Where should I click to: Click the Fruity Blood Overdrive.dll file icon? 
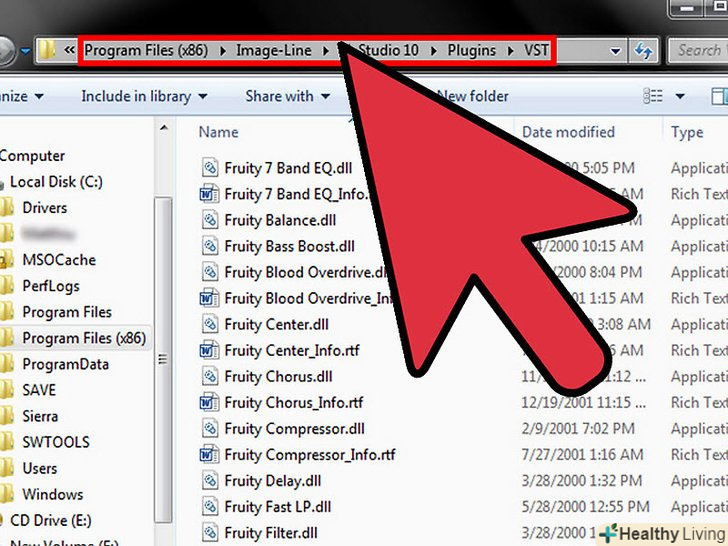tap(210, 272)
